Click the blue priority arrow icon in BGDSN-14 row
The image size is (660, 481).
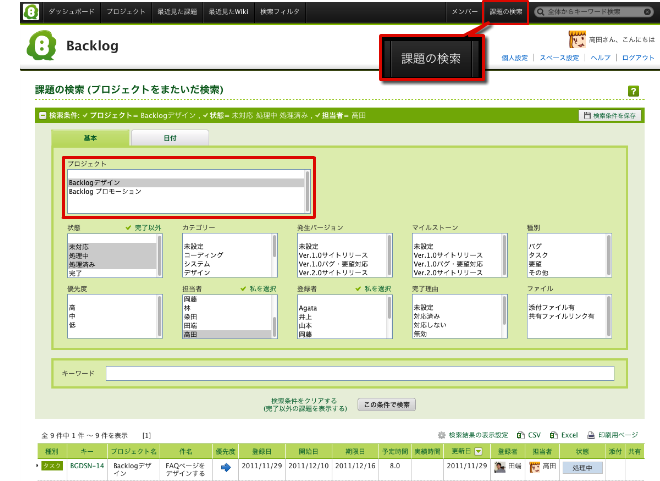226,467
